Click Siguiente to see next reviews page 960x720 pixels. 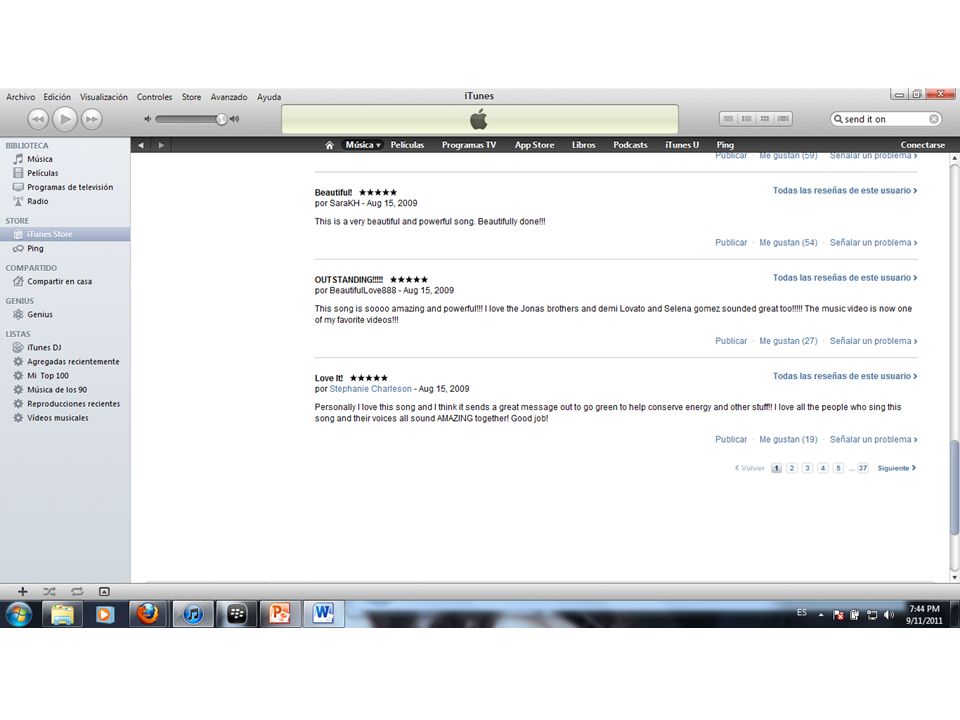click(896, 468)
